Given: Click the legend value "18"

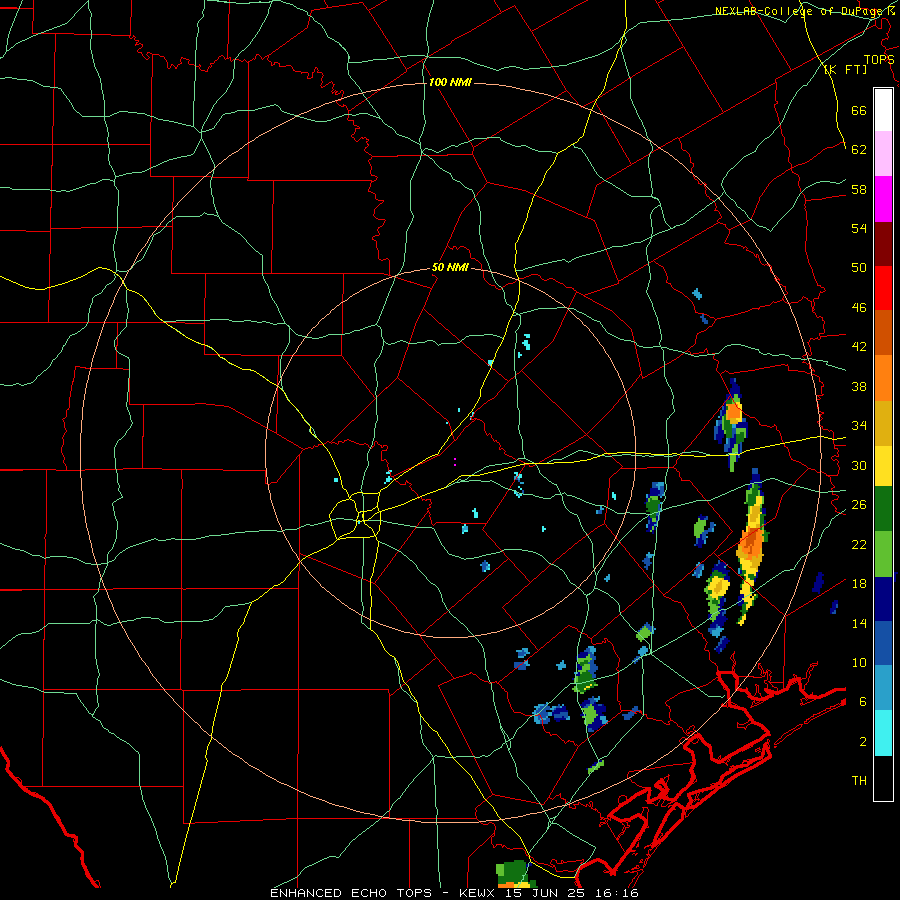Looking at the screenshot, I should point(859,584).
